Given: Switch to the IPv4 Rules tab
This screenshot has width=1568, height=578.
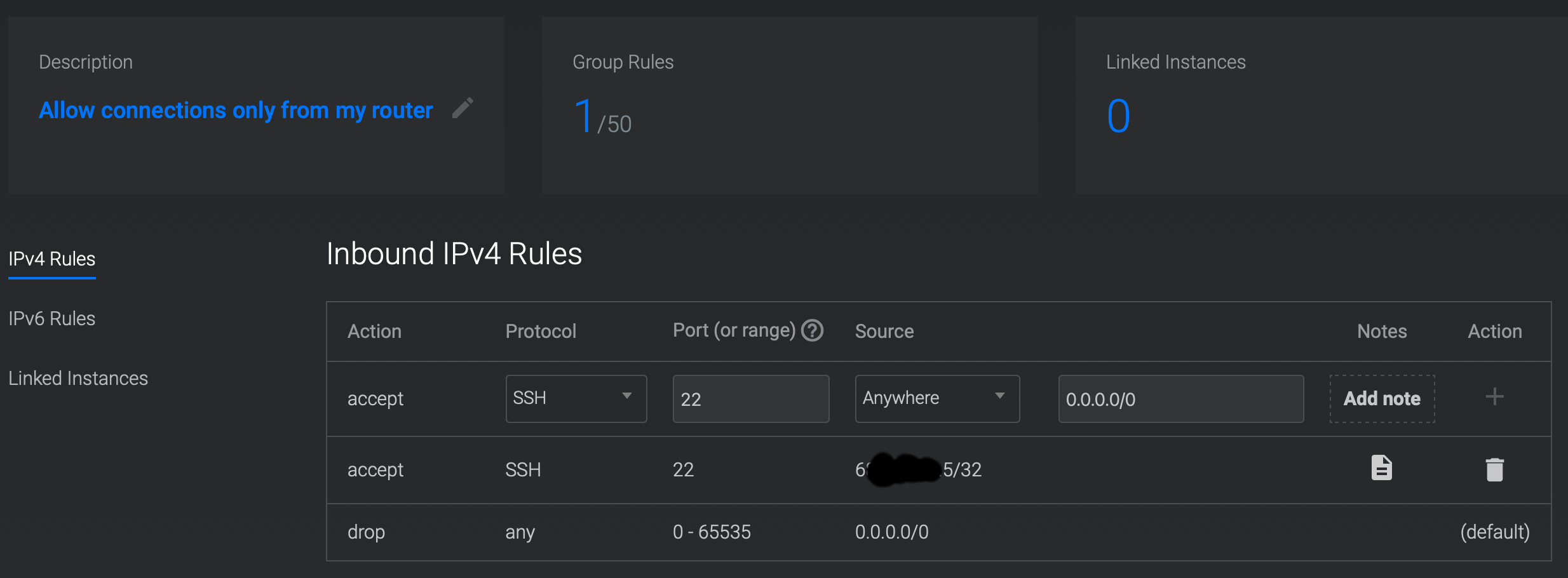Looking at the screenshot, I should click(52, 259).
